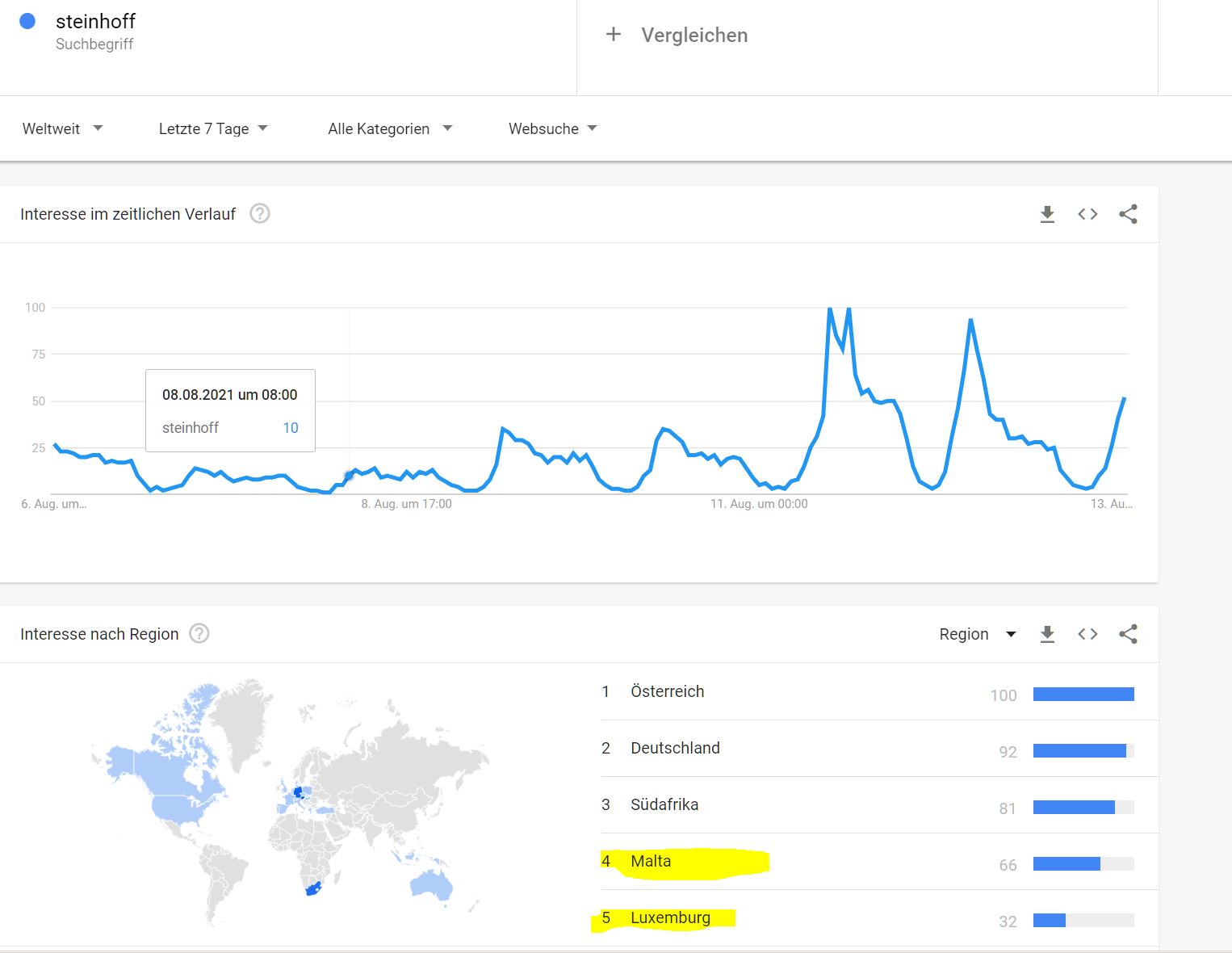The height and width of the screenshot is (953, 1232).
Task: Open embed code for region section
Action: [1087, 634]
